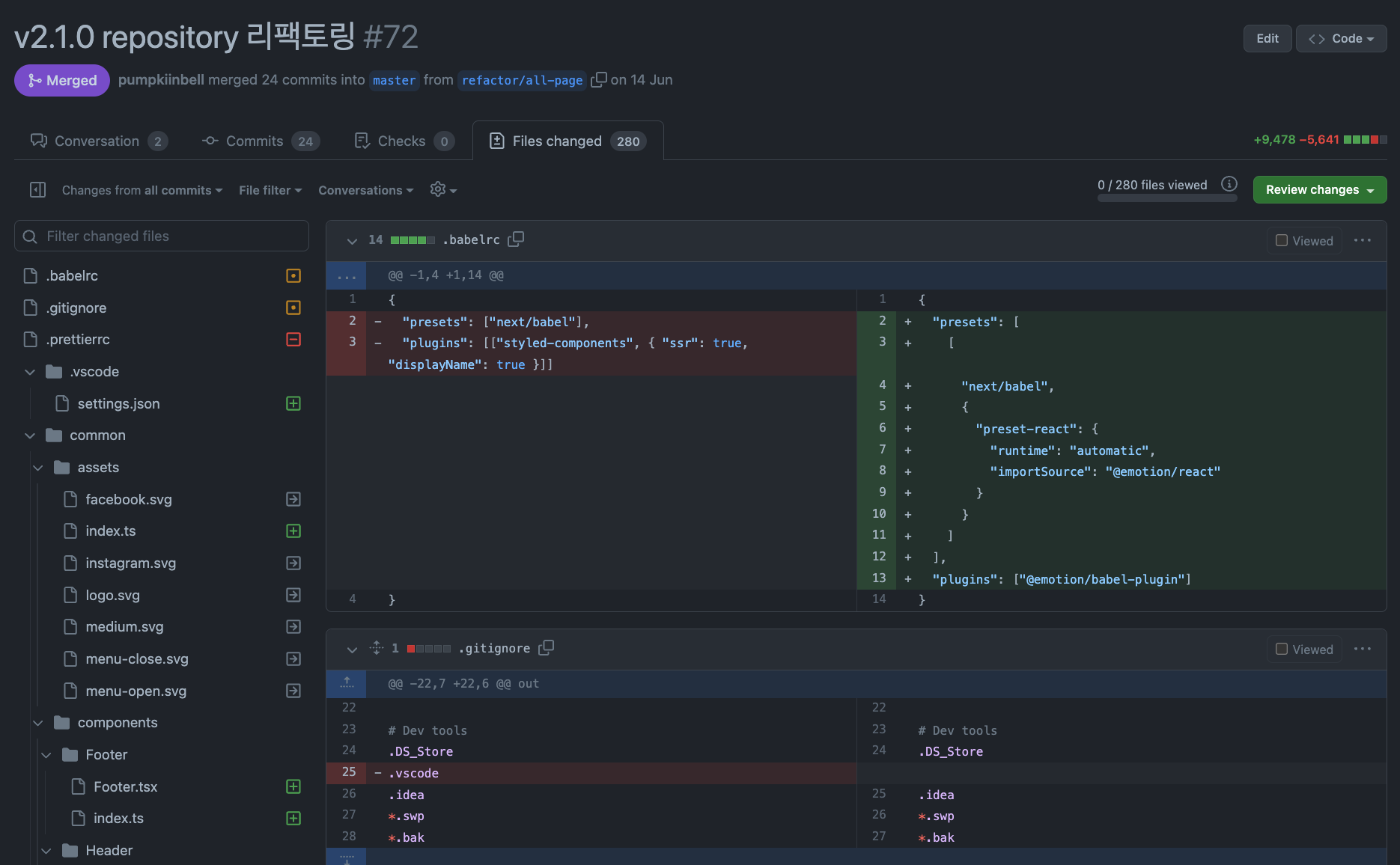
Task: Copy the .babelrc file path icon
Action: tap(516, 239)
